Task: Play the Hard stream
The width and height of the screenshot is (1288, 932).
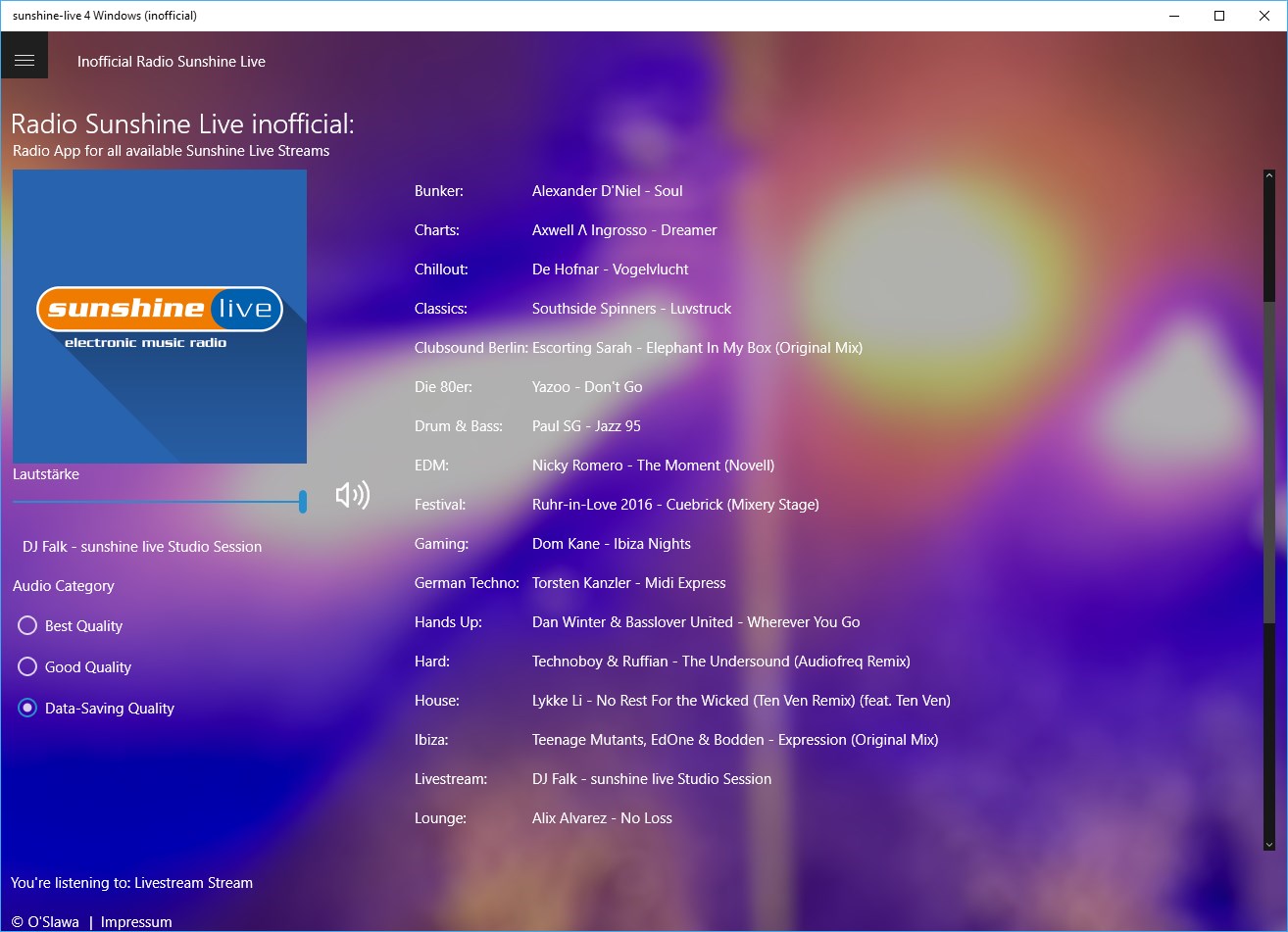Action: [x=432, y=662]
